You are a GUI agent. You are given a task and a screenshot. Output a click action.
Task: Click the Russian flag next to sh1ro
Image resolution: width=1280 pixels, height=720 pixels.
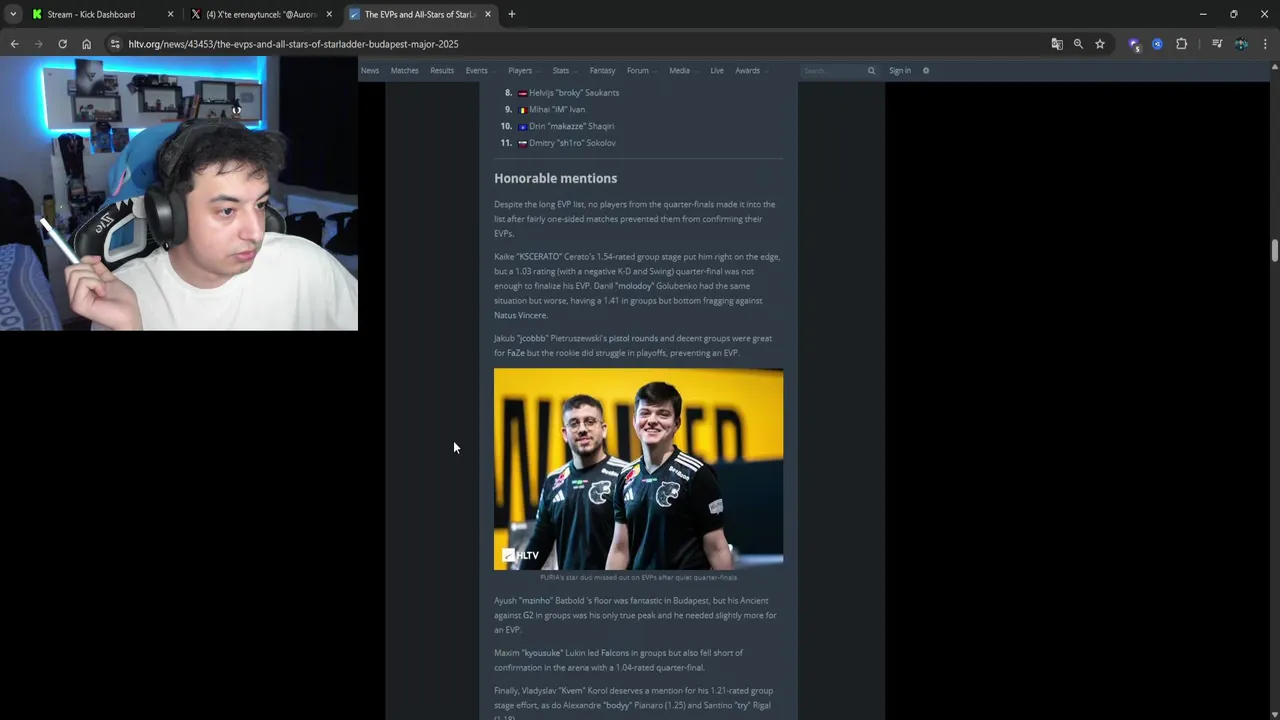click(x=522, y=143)
